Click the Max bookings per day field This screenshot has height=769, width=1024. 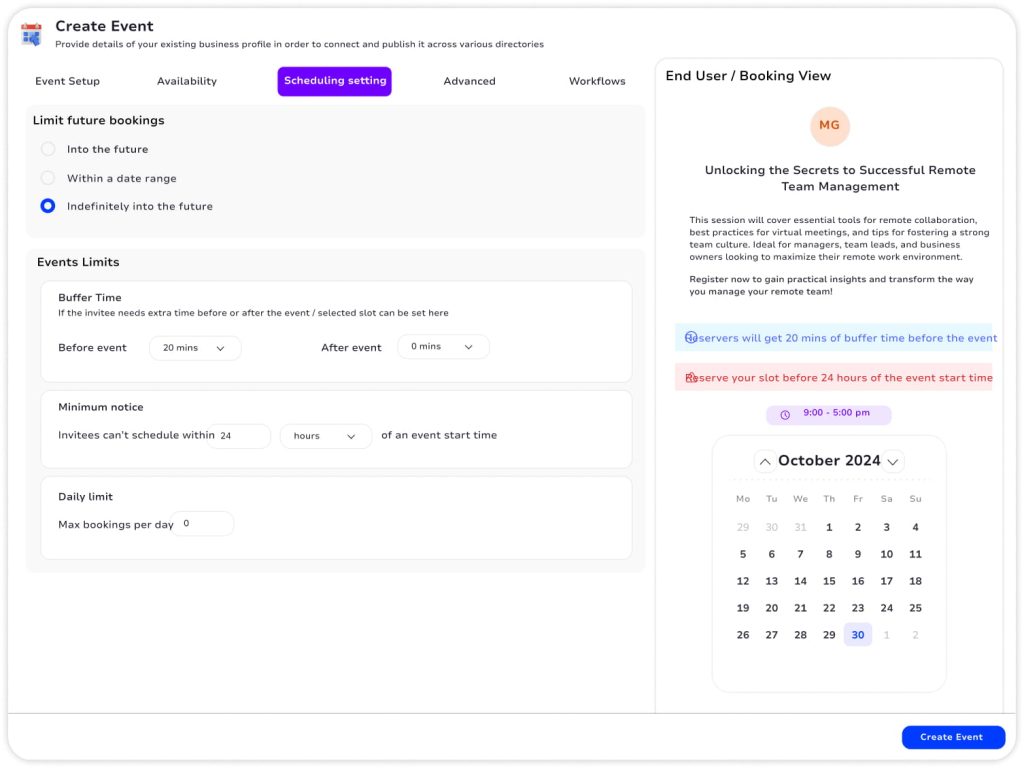tap(204, 524)
